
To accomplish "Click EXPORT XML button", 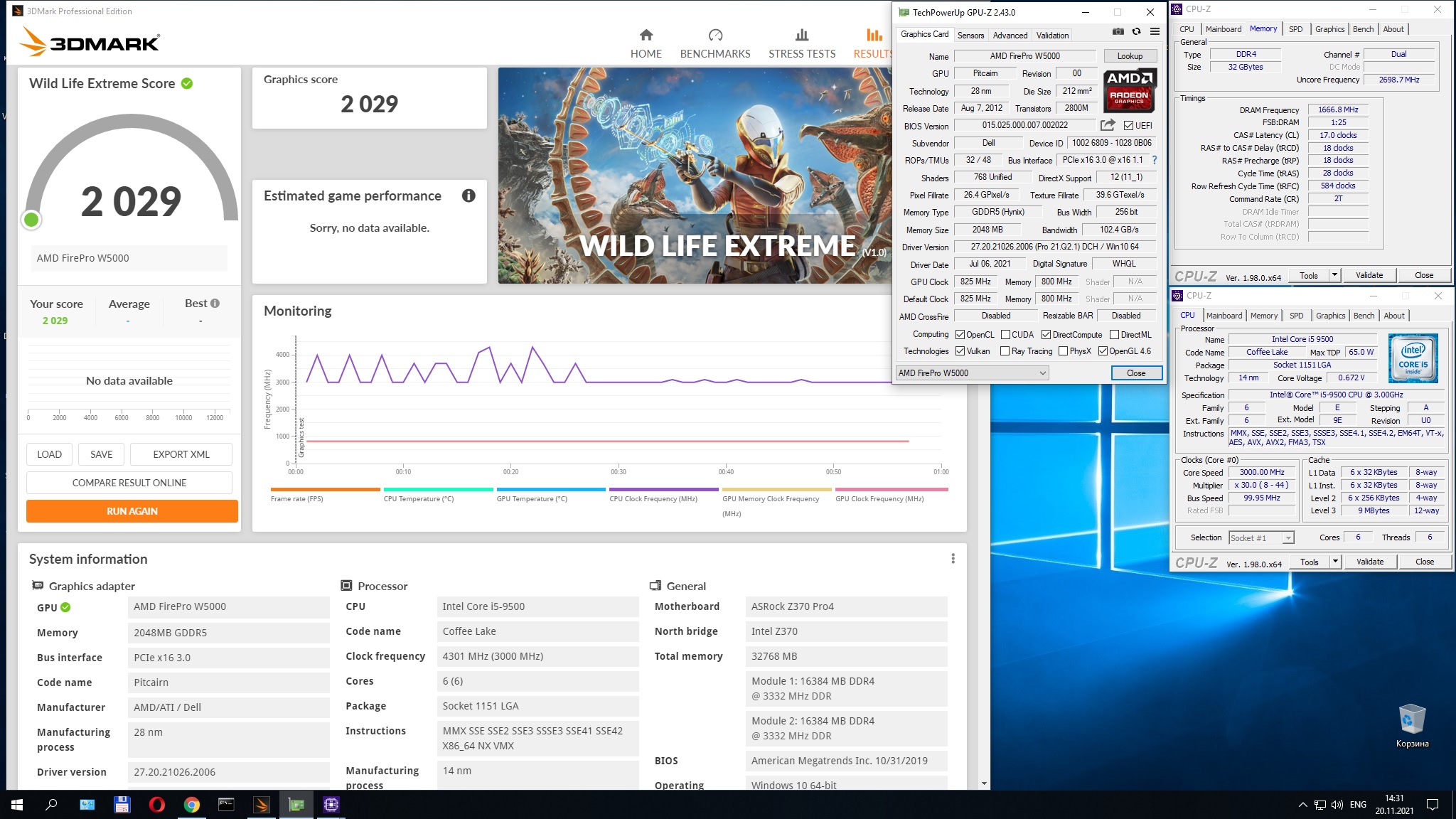I will (x=181, y=454).
